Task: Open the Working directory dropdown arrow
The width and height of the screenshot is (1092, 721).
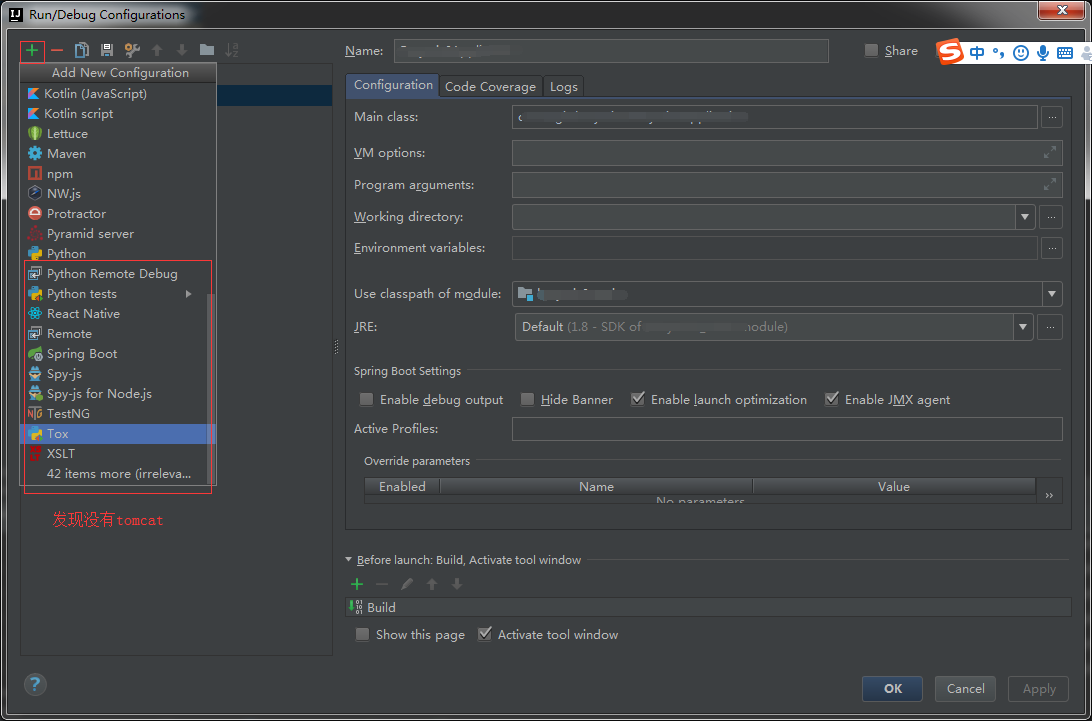Action: click(1023, 216)
